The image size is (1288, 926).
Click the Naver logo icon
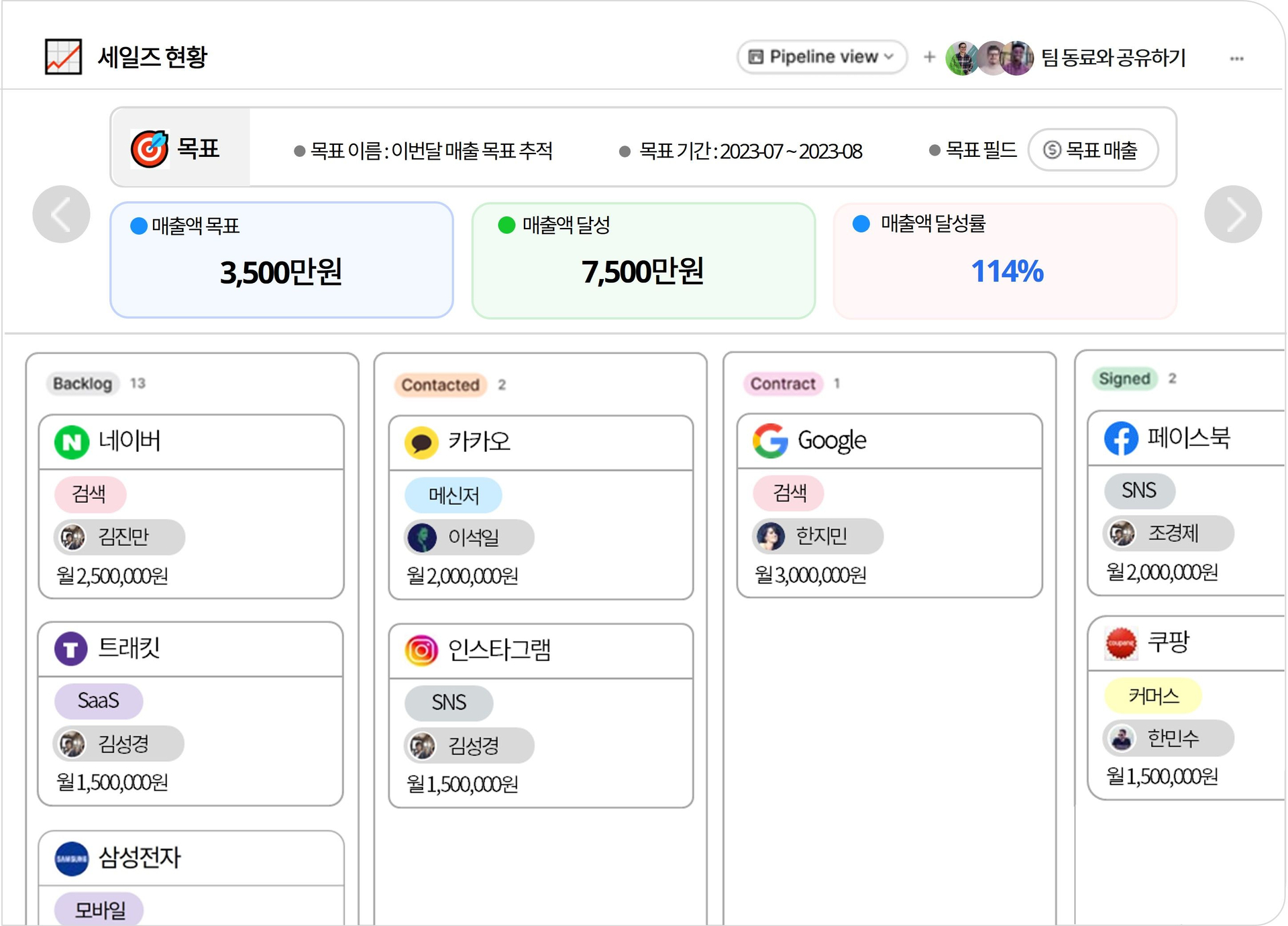coord(72,442)
